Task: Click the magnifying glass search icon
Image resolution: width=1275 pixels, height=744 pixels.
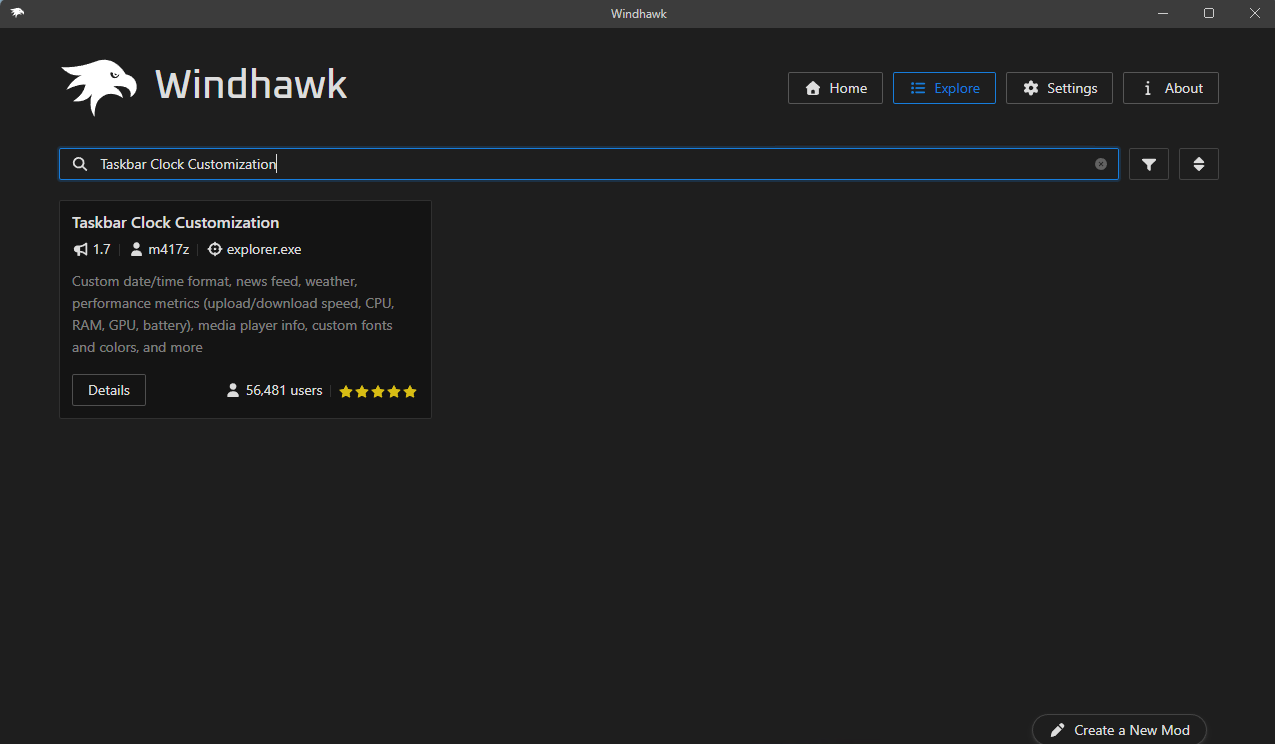Action: point(80,164)
